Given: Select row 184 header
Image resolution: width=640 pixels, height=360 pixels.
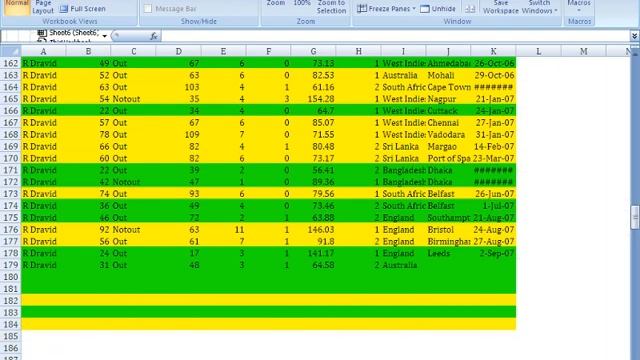Looking at the screenshot, I should point(11,324).
